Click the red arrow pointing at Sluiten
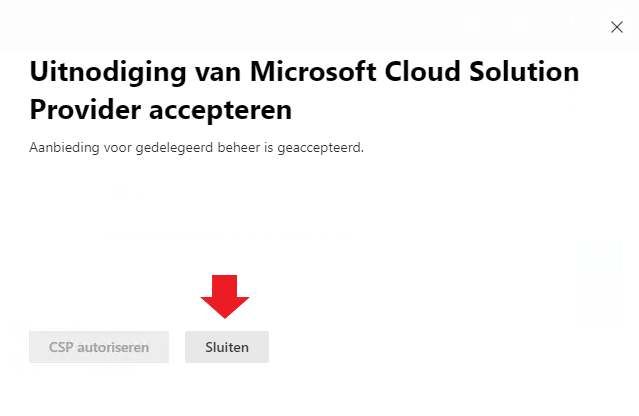 (x=225, y=296)
